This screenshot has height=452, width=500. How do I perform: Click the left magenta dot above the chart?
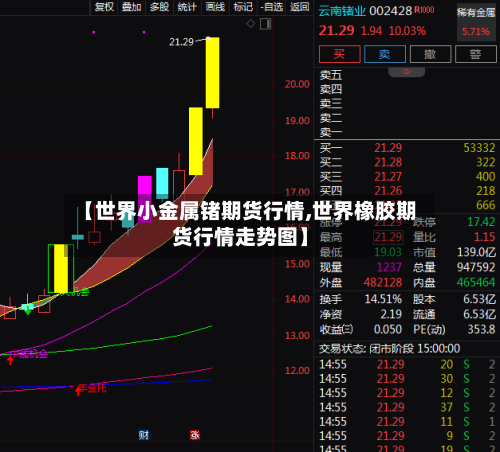(94, 32)
